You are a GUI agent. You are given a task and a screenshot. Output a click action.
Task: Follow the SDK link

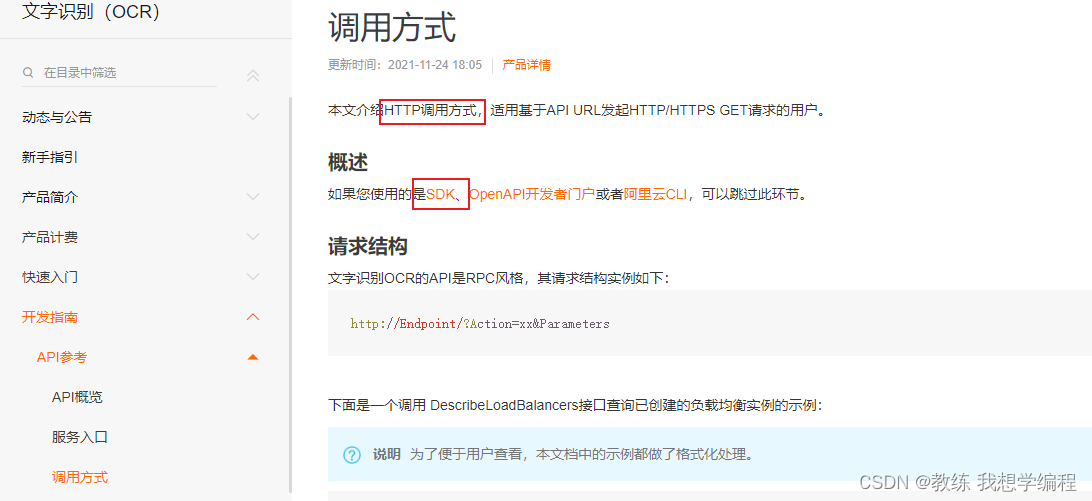tap(440, 194)
